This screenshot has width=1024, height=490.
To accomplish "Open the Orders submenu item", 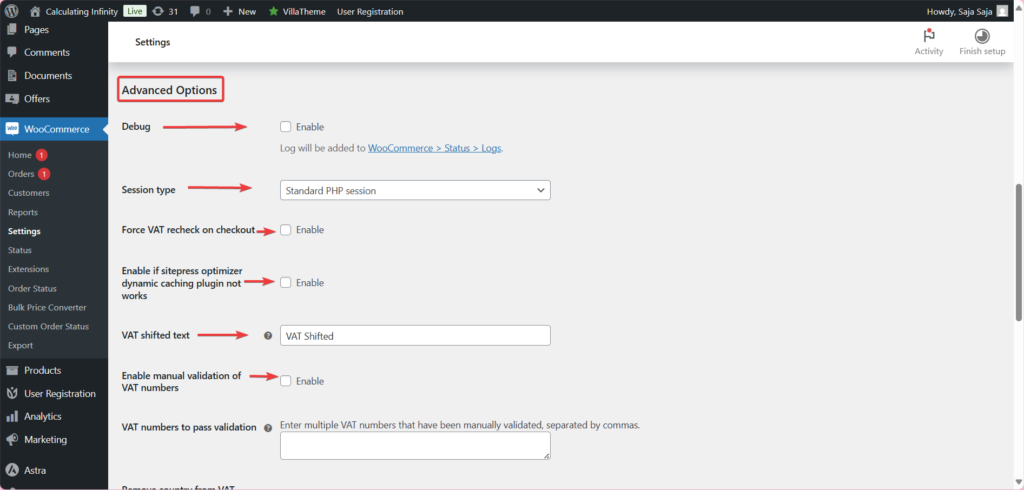I will point(21,174).
